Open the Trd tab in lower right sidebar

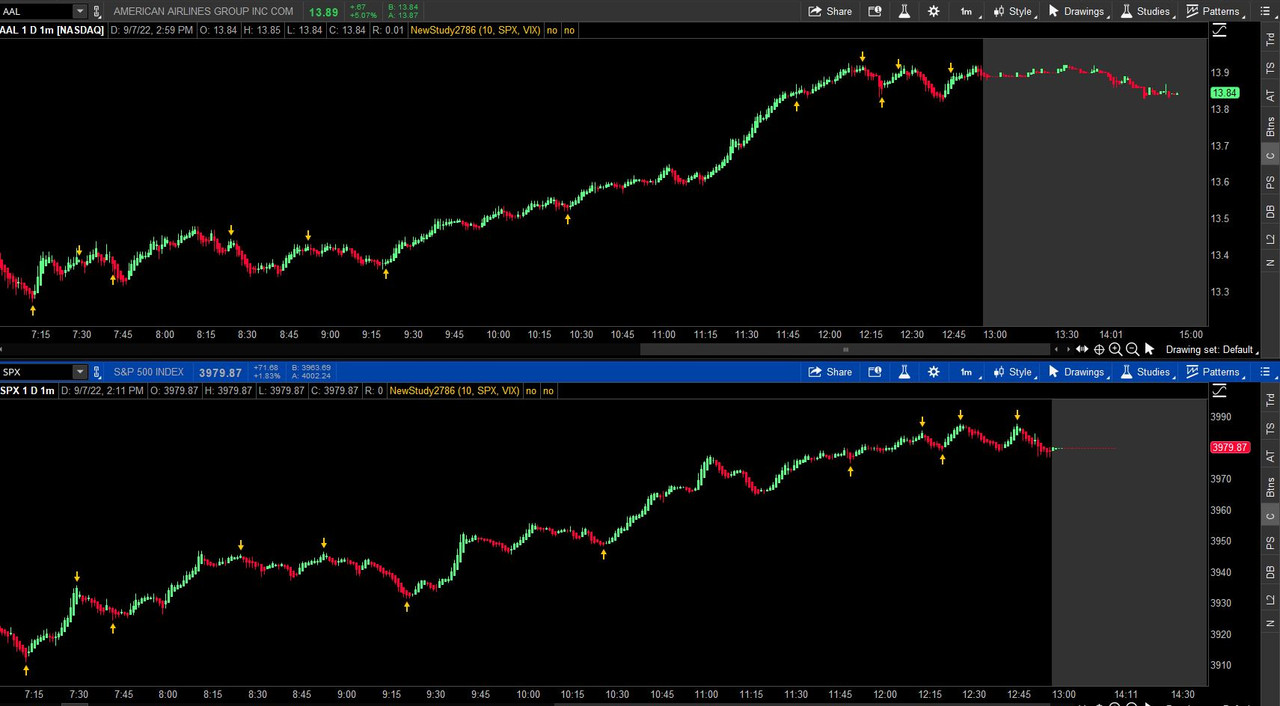[1270, 398]
